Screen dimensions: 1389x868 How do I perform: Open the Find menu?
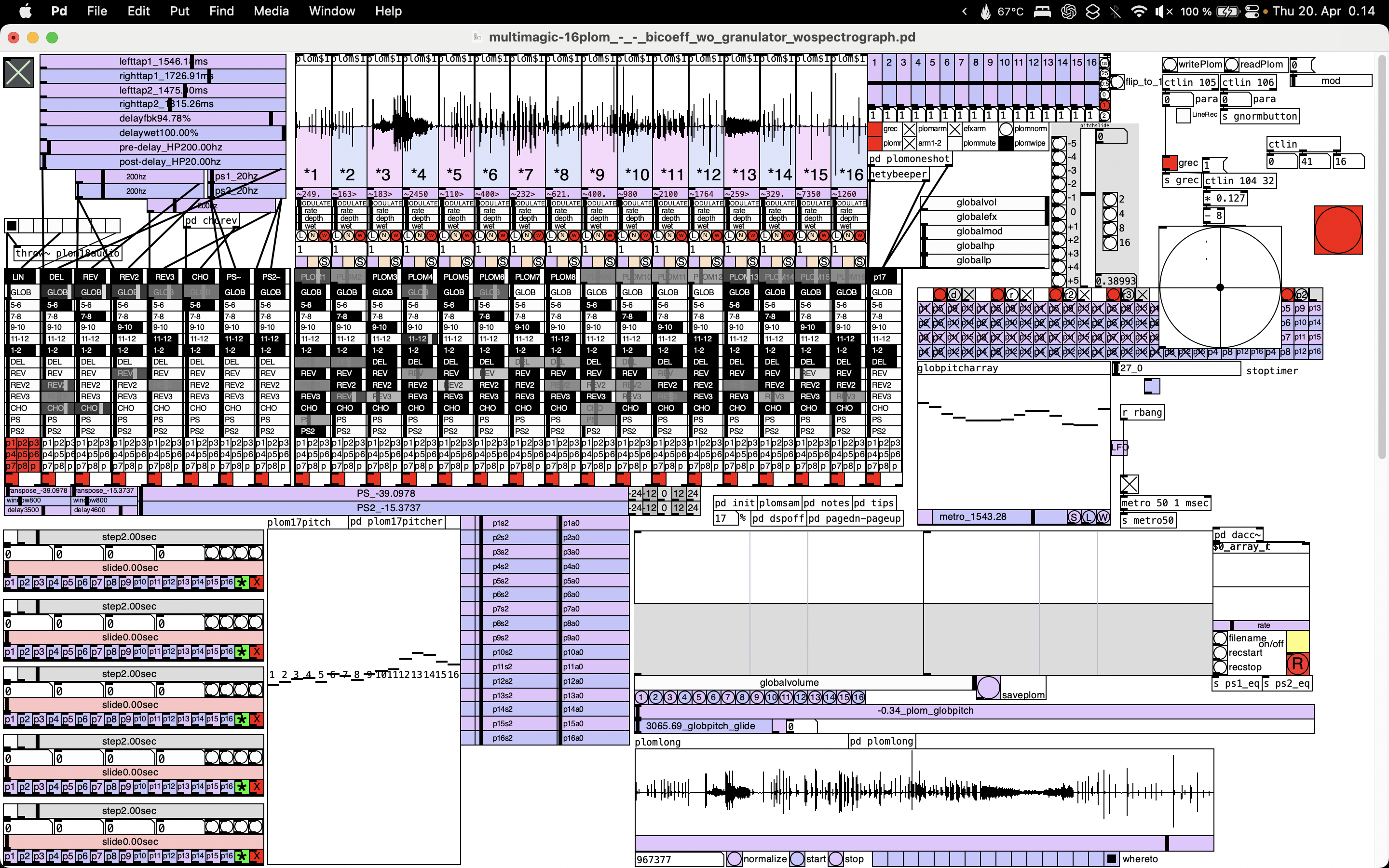click(x=221, y=11)
